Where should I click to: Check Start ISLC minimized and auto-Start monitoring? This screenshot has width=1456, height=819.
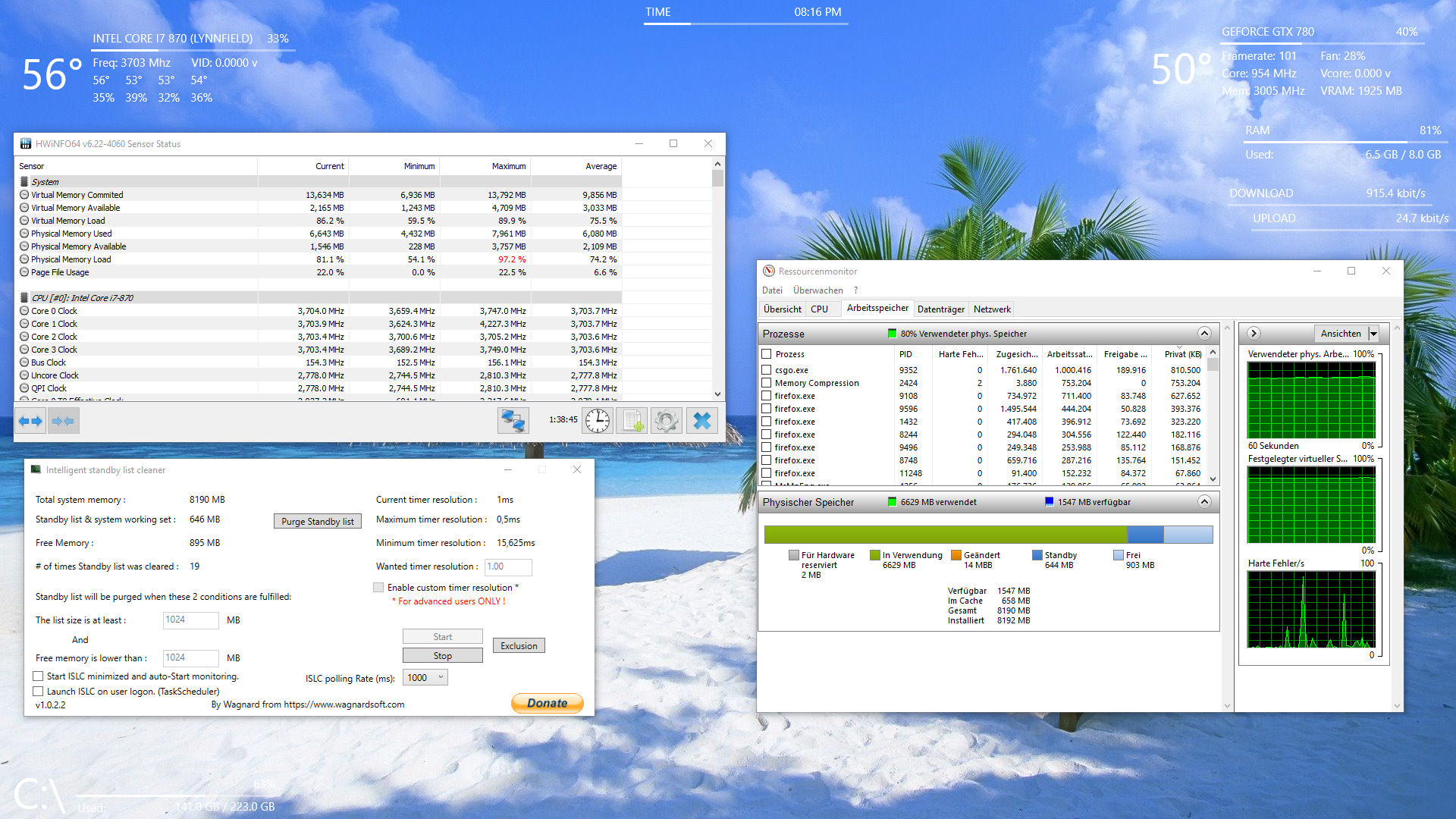(x=38, y=676)
